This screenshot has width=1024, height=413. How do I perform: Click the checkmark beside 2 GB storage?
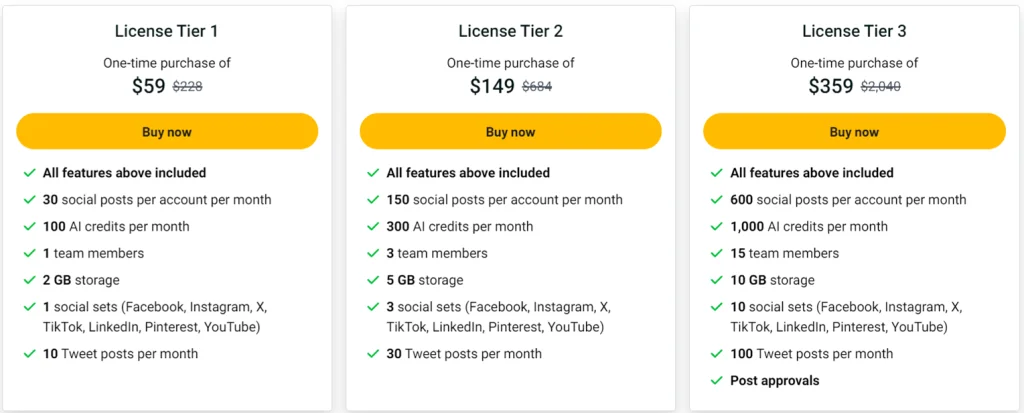point(29,281)
